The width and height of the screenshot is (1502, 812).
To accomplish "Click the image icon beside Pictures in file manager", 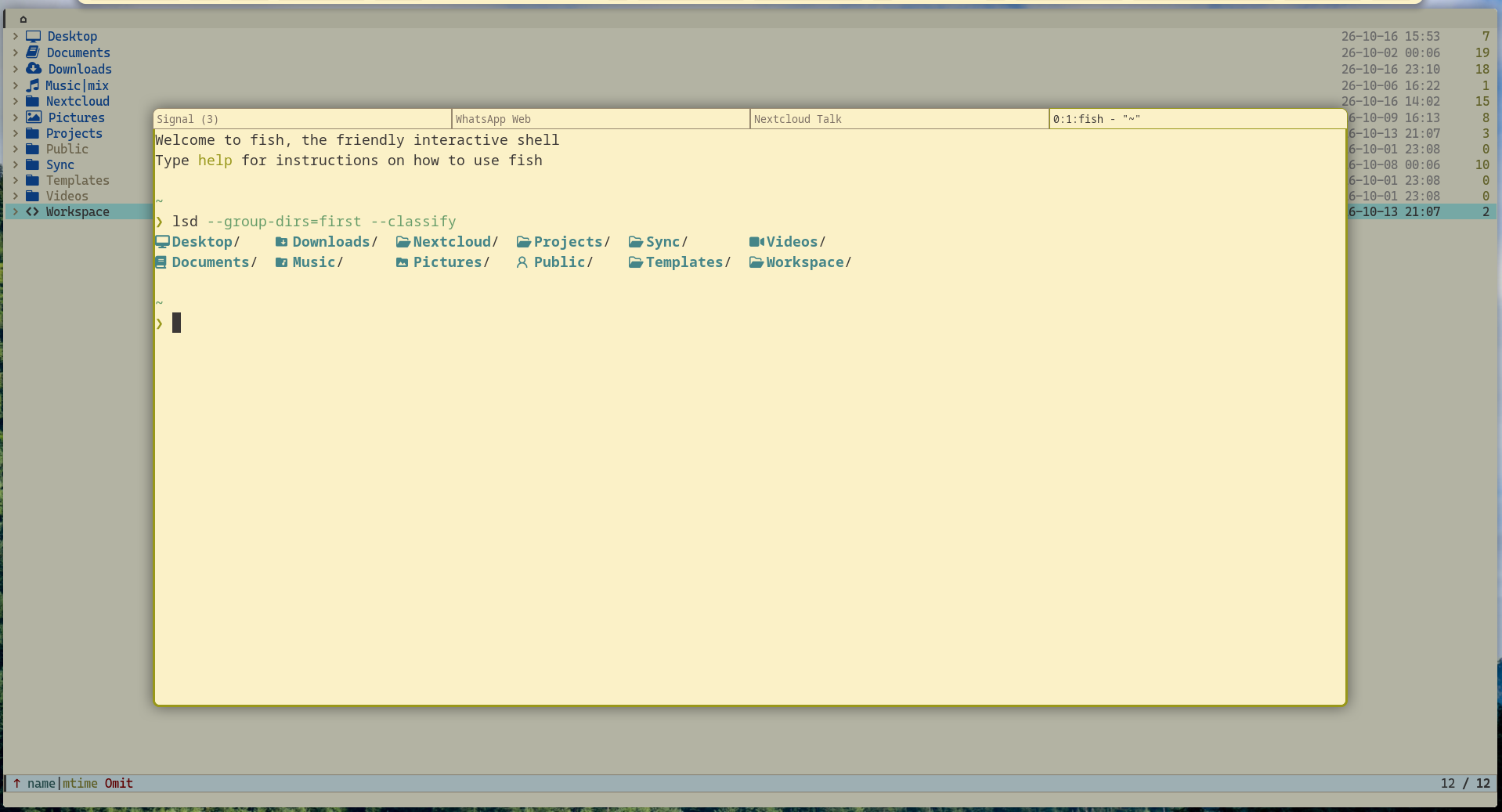I will [33, 117].
